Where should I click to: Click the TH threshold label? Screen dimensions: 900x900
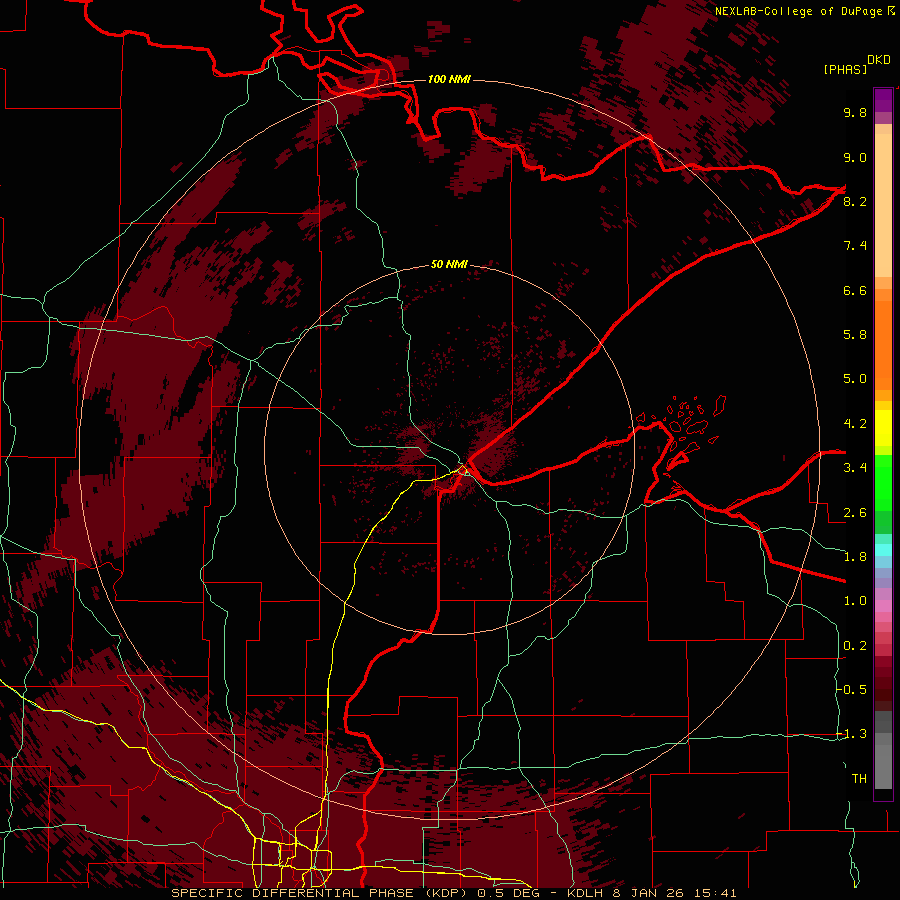(859, 779)
